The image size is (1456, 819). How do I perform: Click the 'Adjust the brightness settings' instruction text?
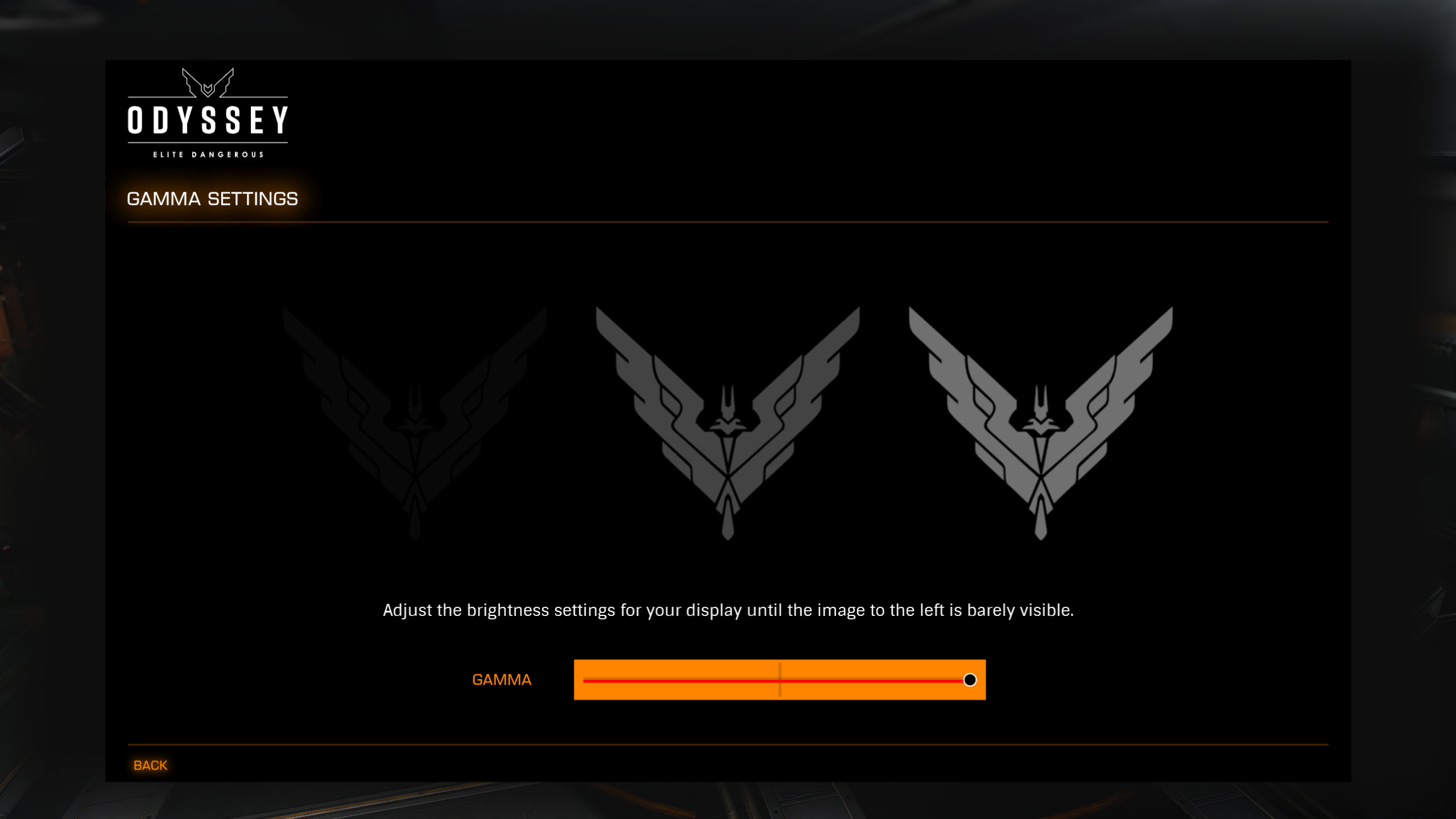pyautogui.click(x=728, y=610)
